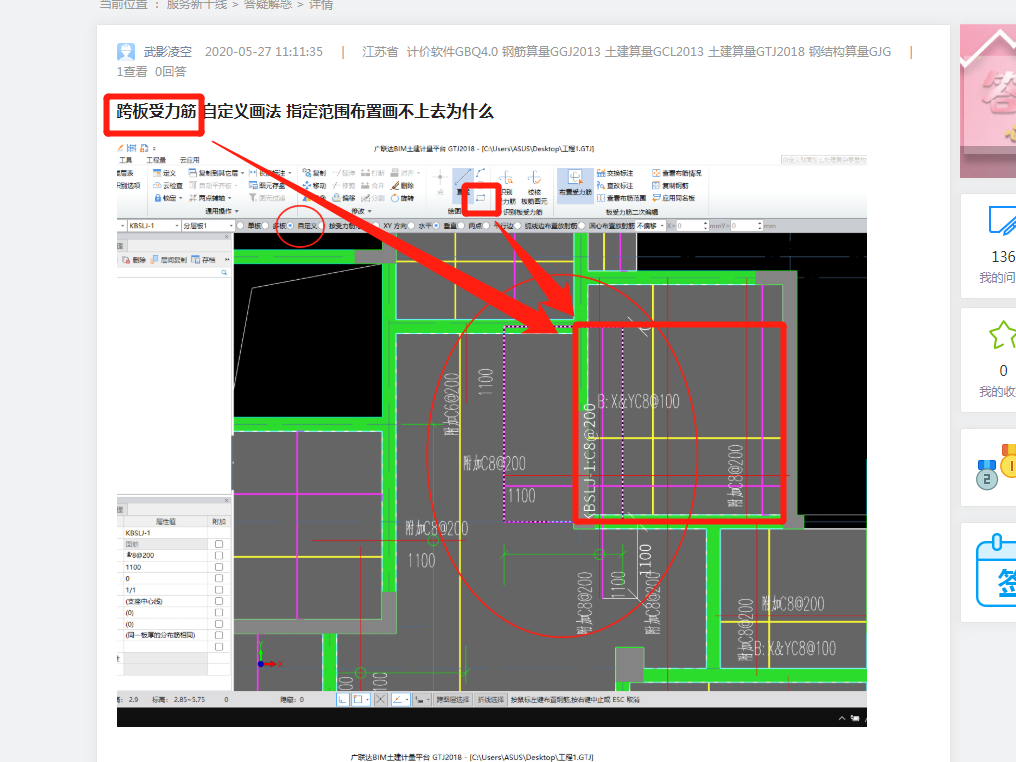Go to 服务新干线 in the breadcrumb
This screenshot has height=762, width=1016.
click(x=197, y=5)
